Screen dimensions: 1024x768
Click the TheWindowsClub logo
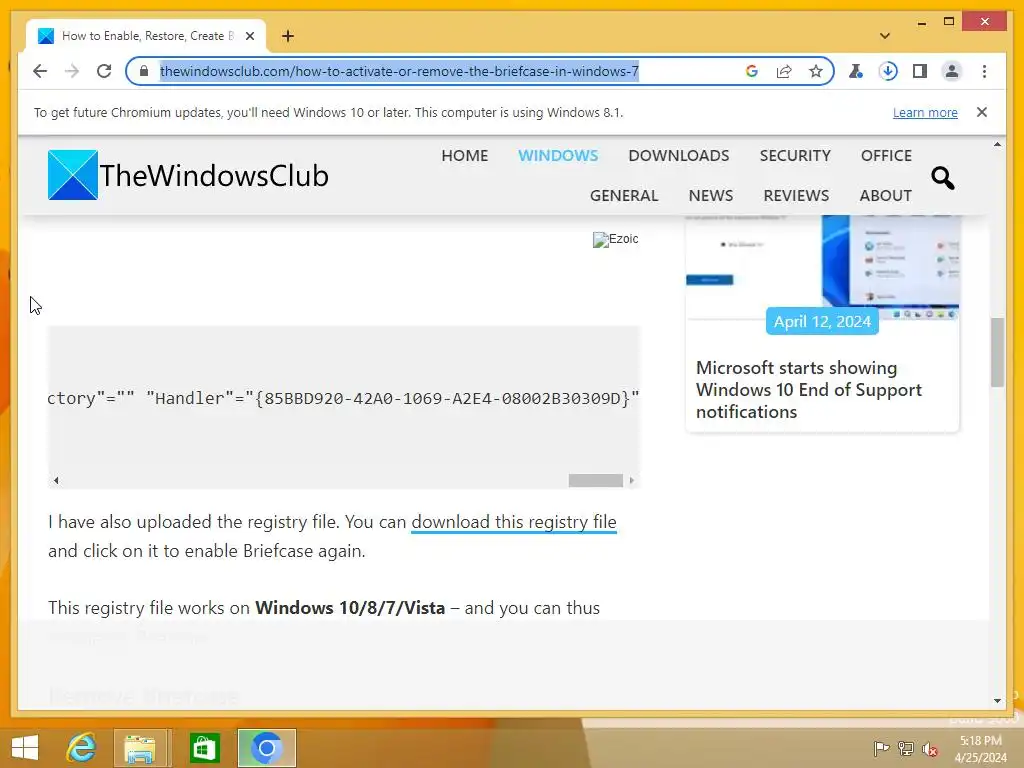pyautogui.click(x=188, y=175)
